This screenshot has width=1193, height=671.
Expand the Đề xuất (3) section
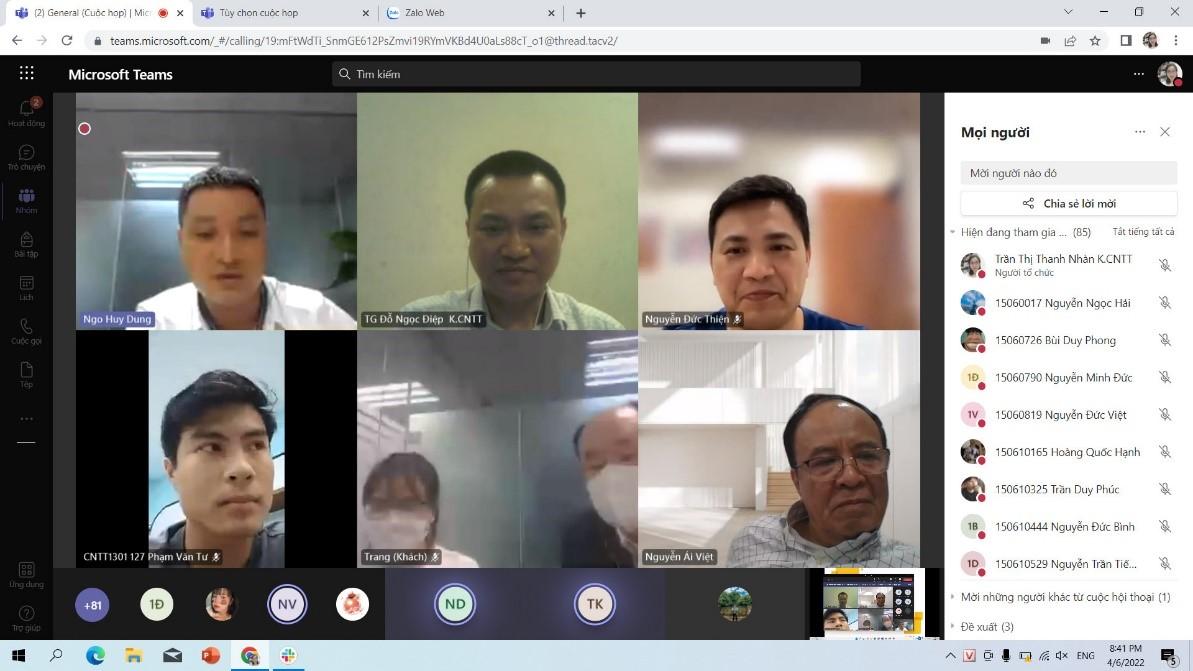953,627
